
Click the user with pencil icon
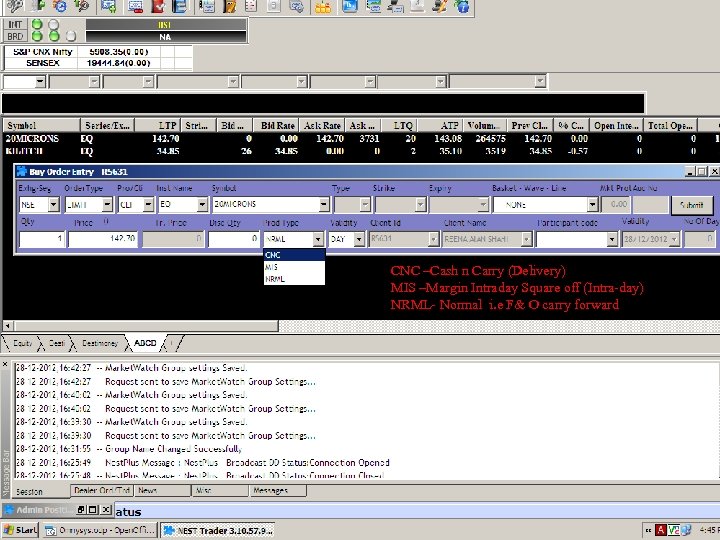(x=439, y=6)
